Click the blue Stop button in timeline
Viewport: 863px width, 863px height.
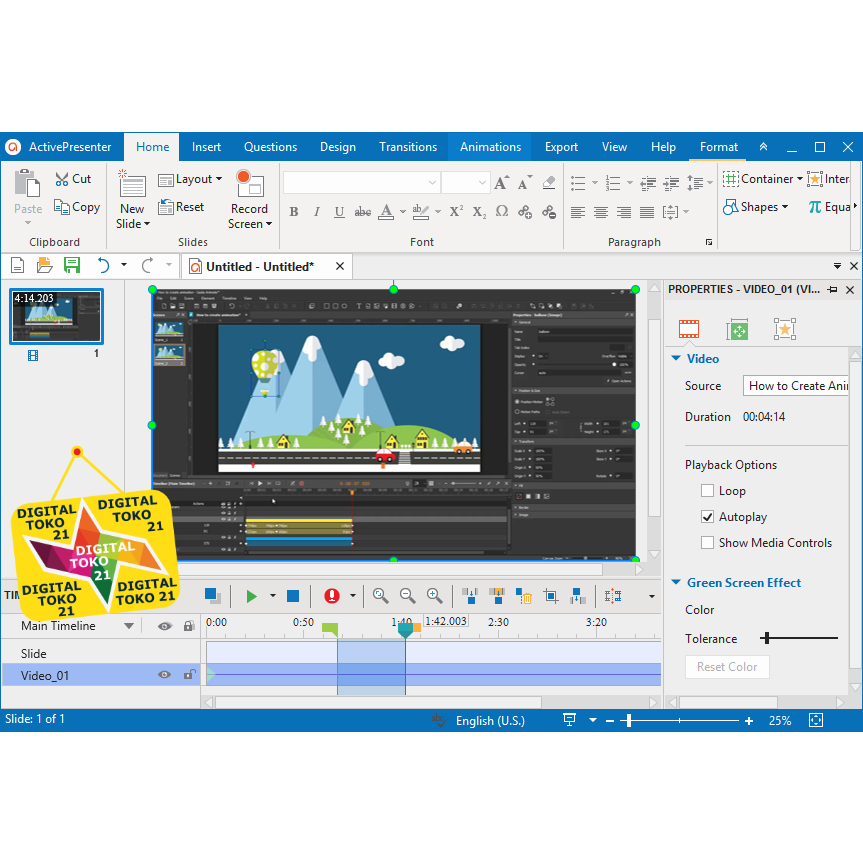click(293, 596)
